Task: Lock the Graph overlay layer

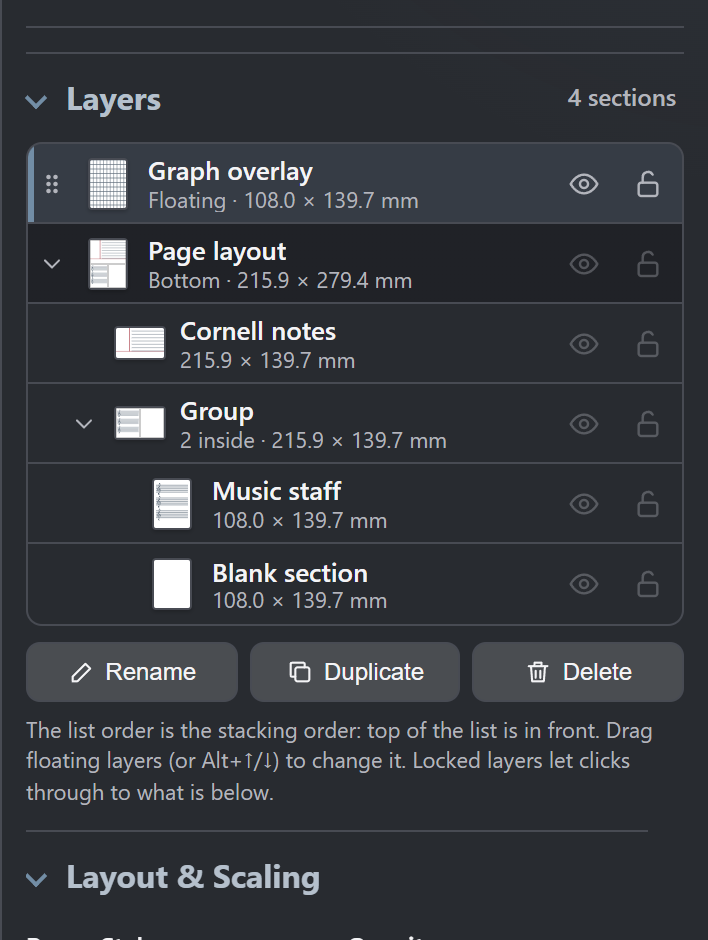Action: click(647, 184)
